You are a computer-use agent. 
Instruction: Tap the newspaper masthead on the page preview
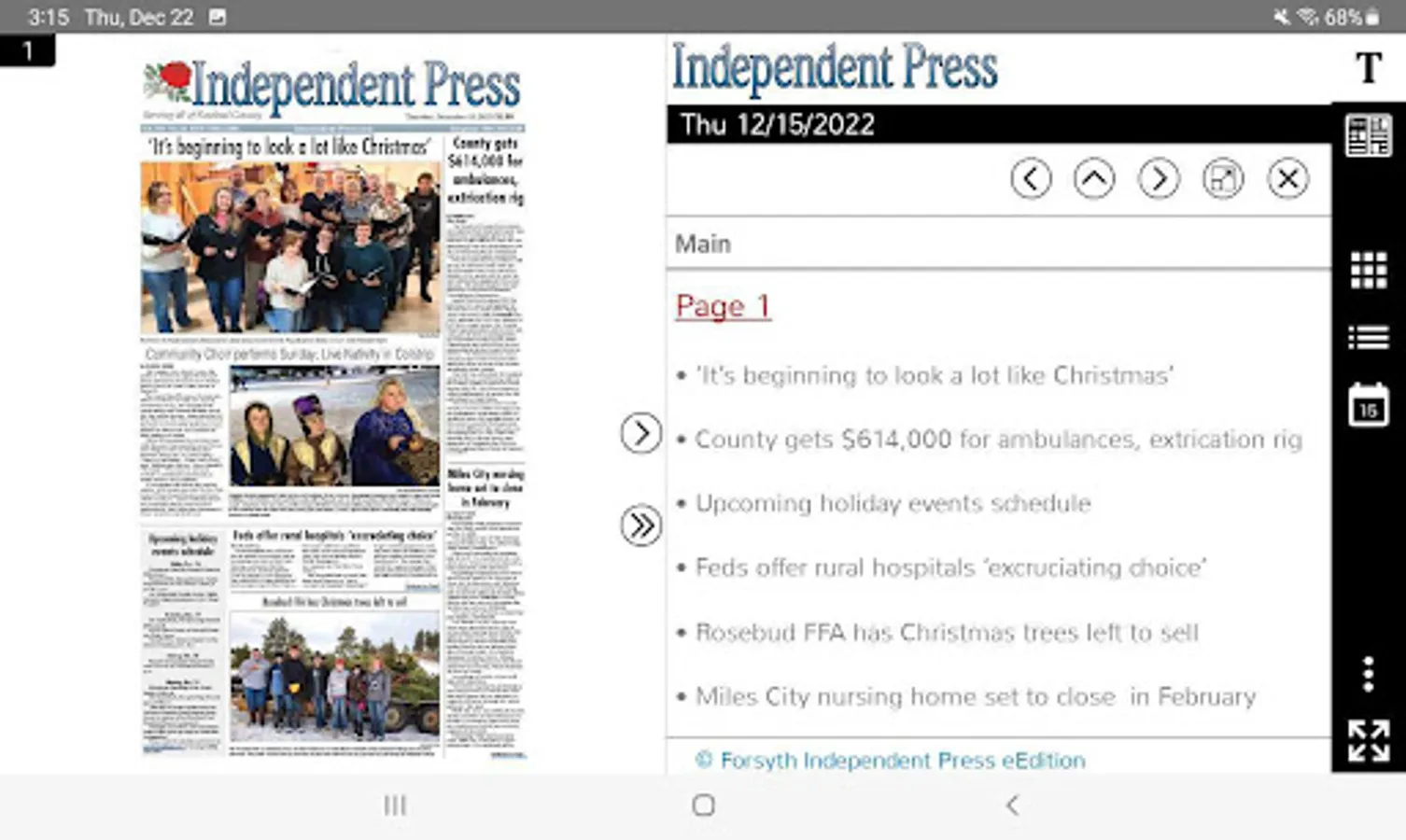[x=332, y=88]
